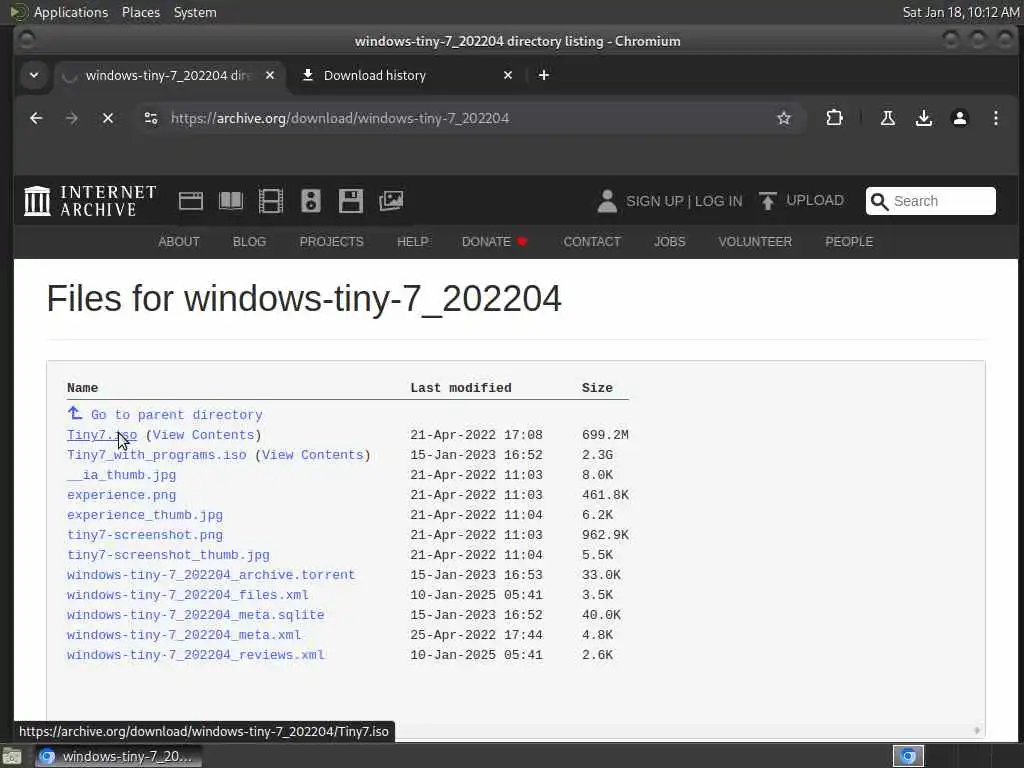
Task: Open the Applications menu
Action: pyautogui.click(x=71, y=12)
